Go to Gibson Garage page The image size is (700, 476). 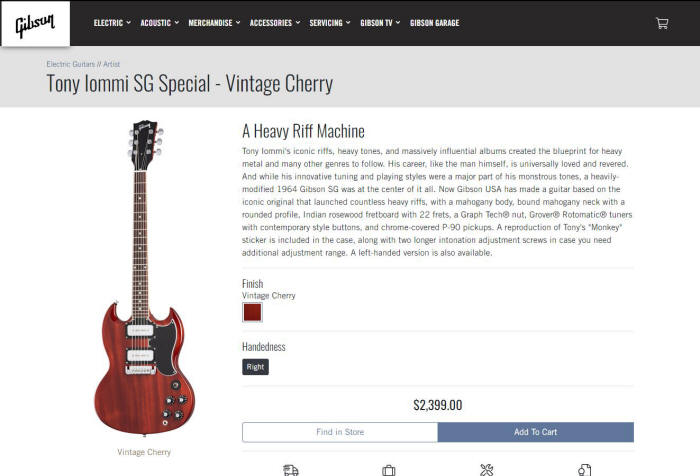click(434, 23)
